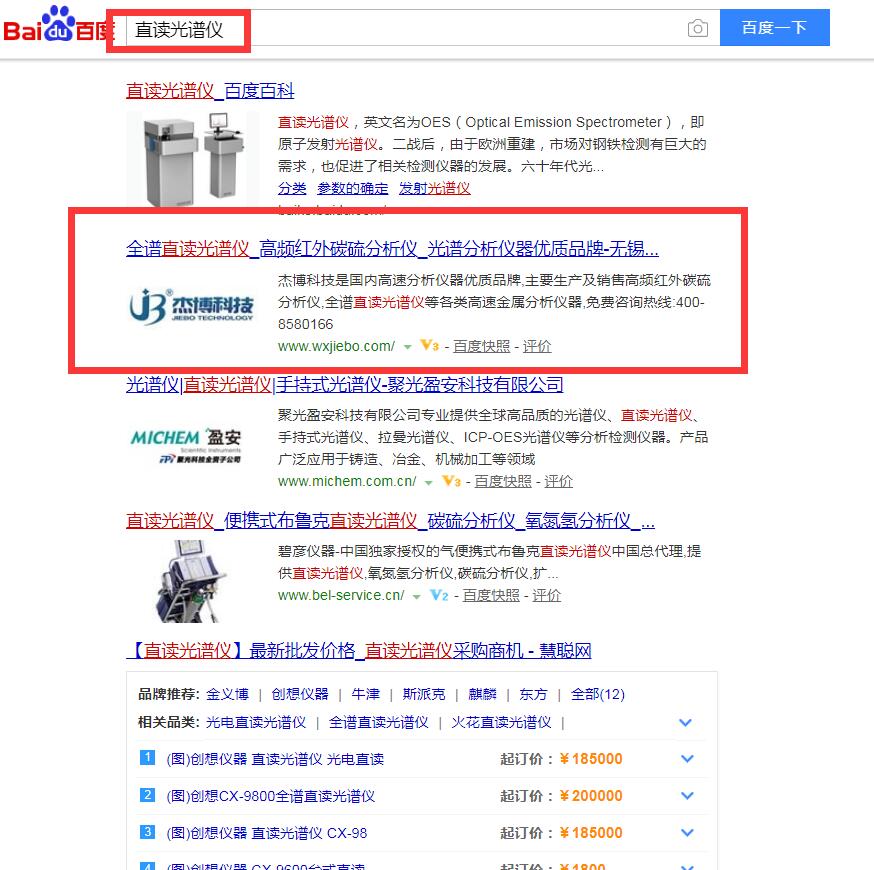The height and width of the screenshot is (870, 874).
Task: Click the spectrometer image in Baike result
Action: [192, 160]
